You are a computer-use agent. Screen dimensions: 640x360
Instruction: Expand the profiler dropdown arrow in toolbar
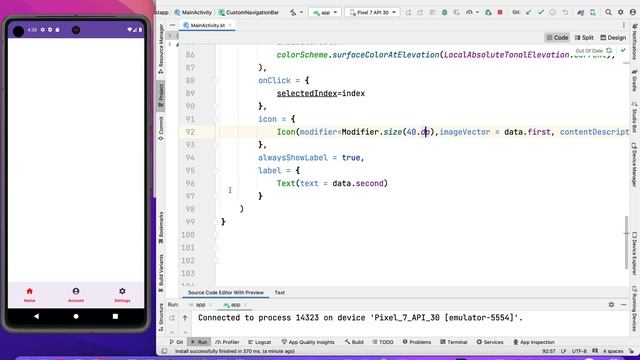click(x=477, y=13)
